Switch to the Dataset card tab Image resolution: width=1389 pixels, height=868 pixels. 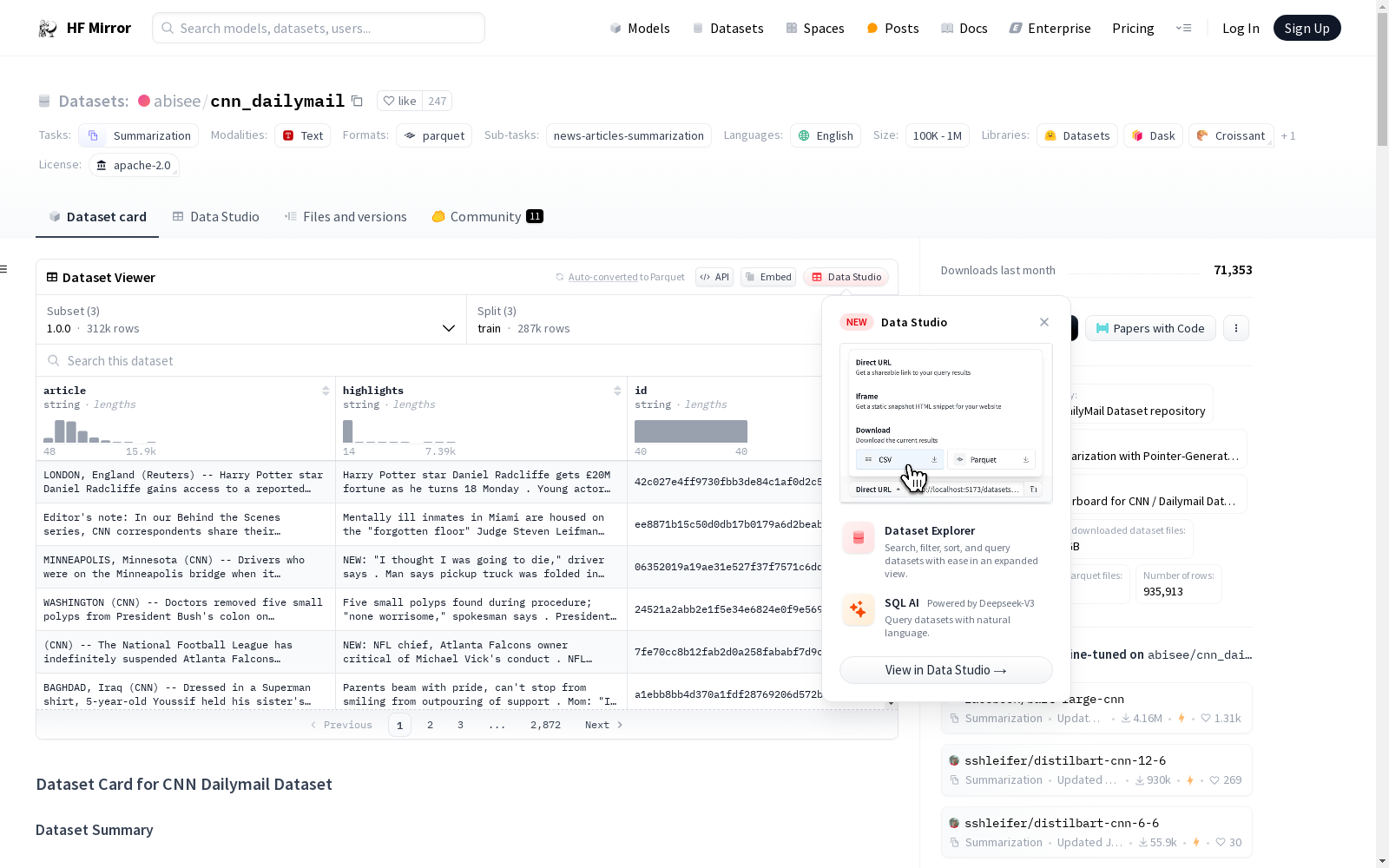97,217
